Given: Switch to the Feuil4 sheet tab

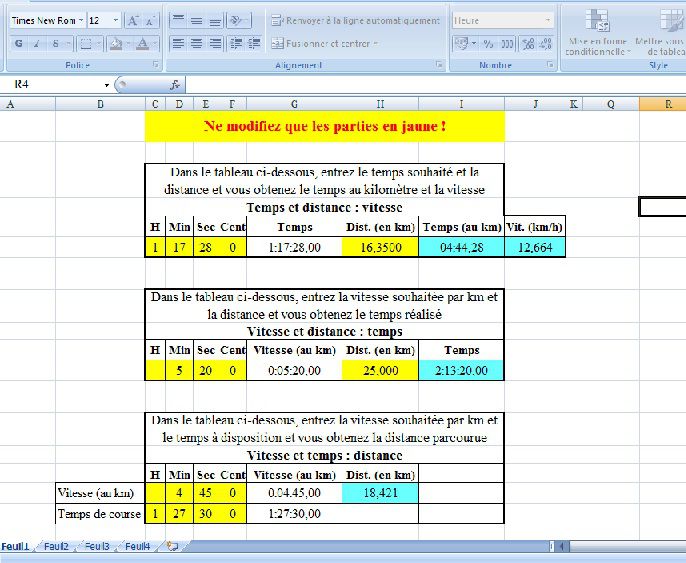Looking at the screenshot, I should [137, 547].
